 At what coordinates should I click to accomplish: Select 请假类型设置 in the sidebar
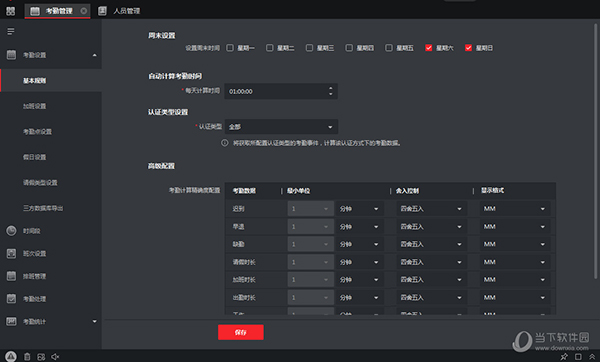(40, 183)
